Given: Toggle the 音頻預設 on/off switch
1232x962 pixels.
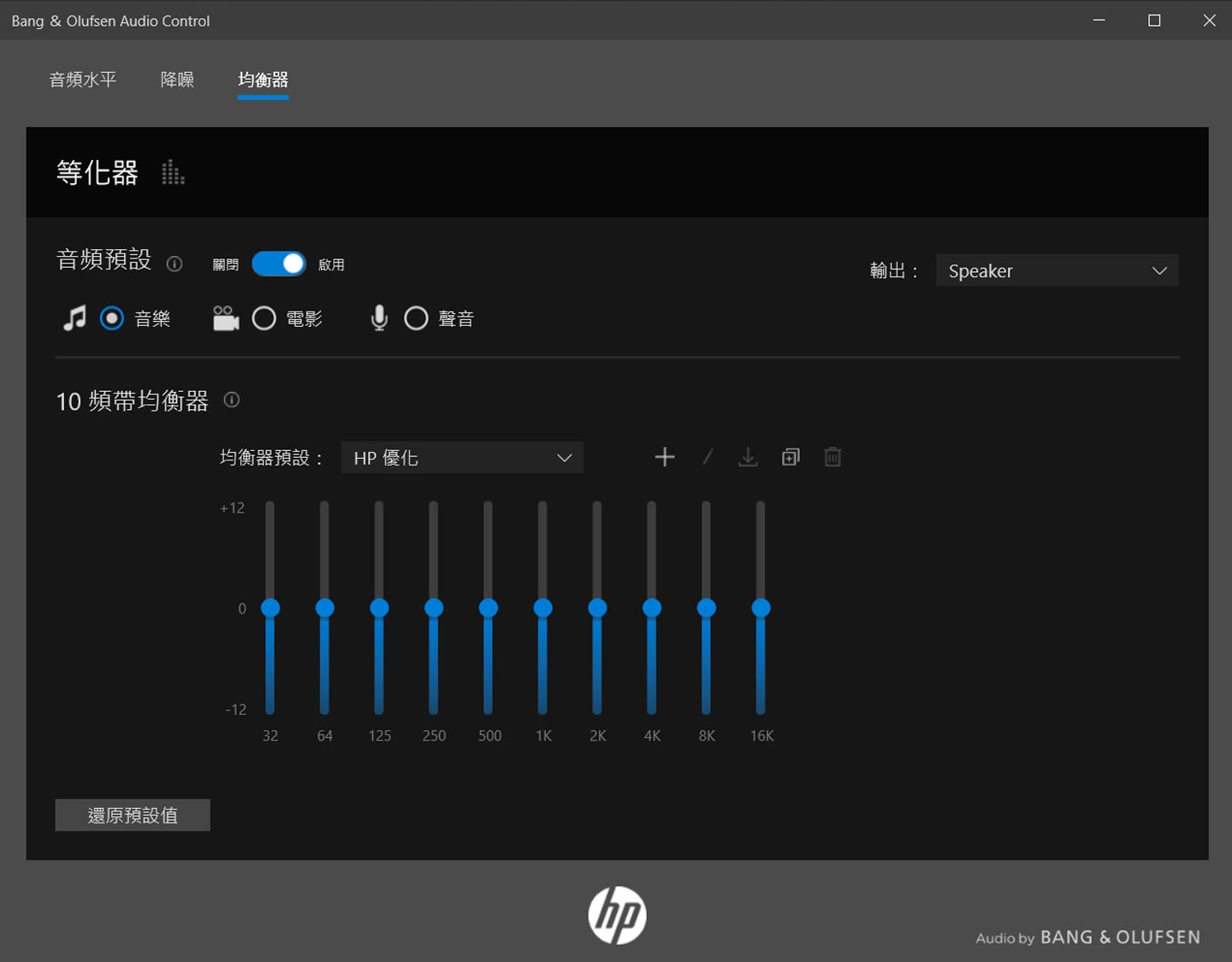Looking at the screenshot, I should (279, 264).
